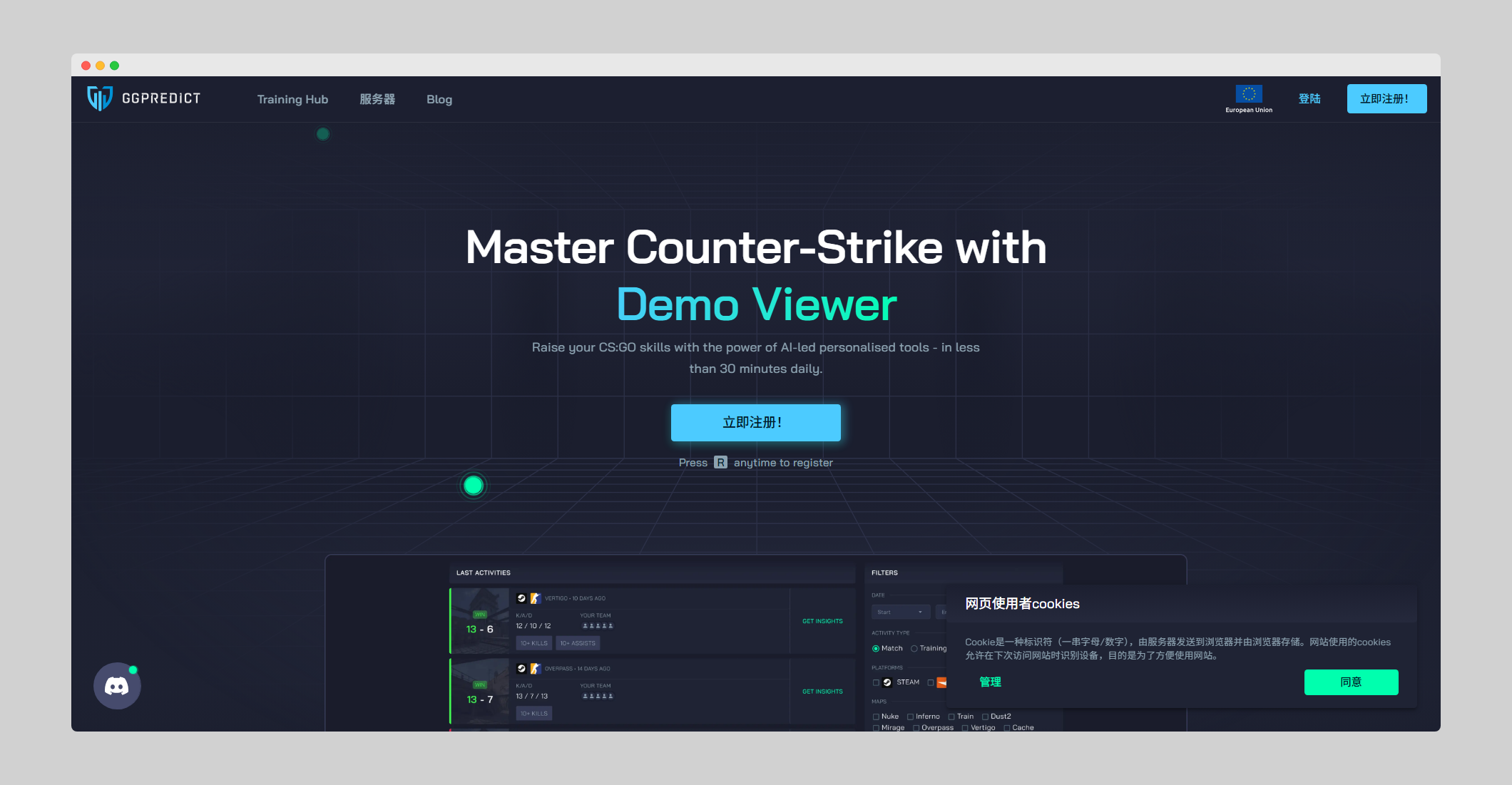Enable the Inferno map checkbox
Viewport: 1512px width, 785px height.
pos(910,717)
